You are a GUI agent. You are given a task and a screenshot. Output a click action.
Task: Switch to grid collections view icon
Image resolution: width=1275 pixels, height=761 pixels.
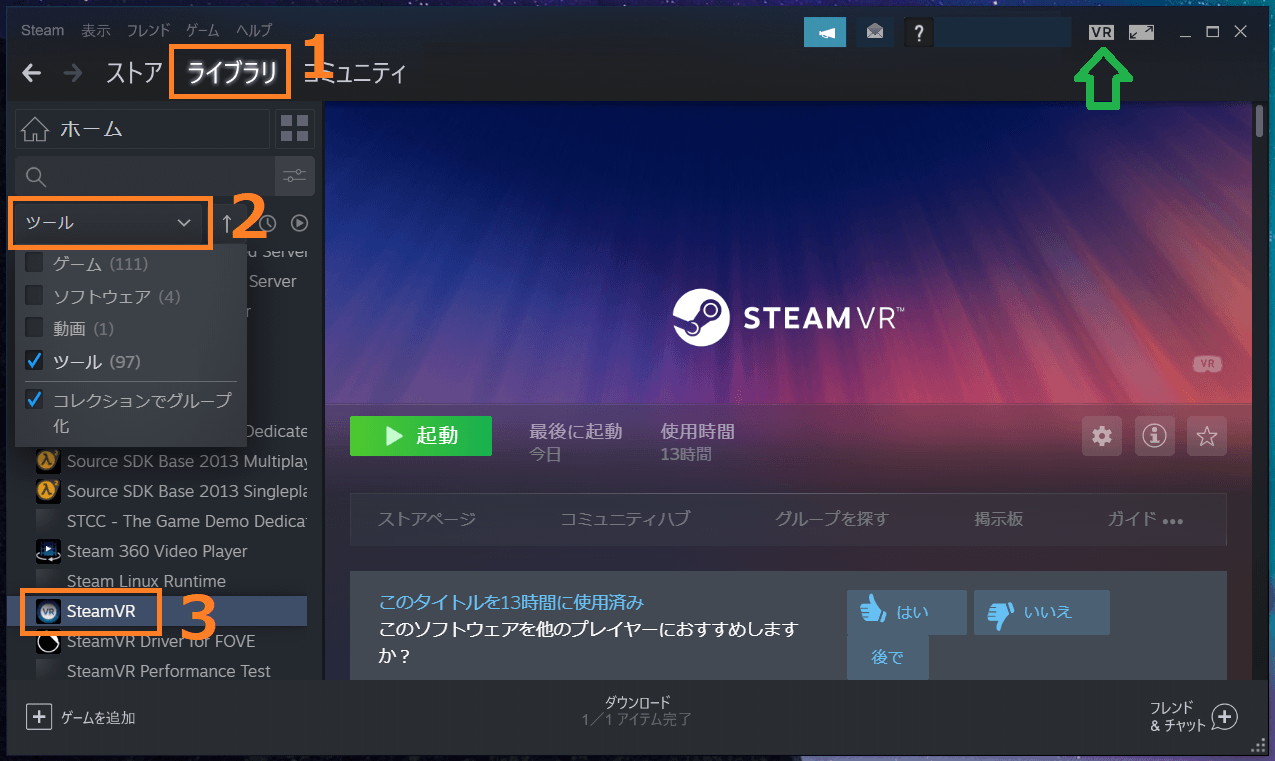click(x=295, y=129)
